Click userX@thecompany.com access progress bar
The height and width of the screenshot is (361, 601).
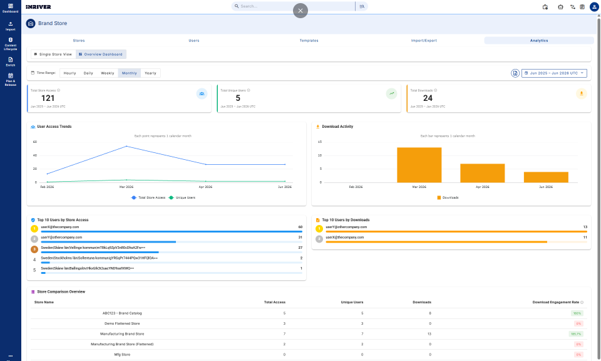172,231
